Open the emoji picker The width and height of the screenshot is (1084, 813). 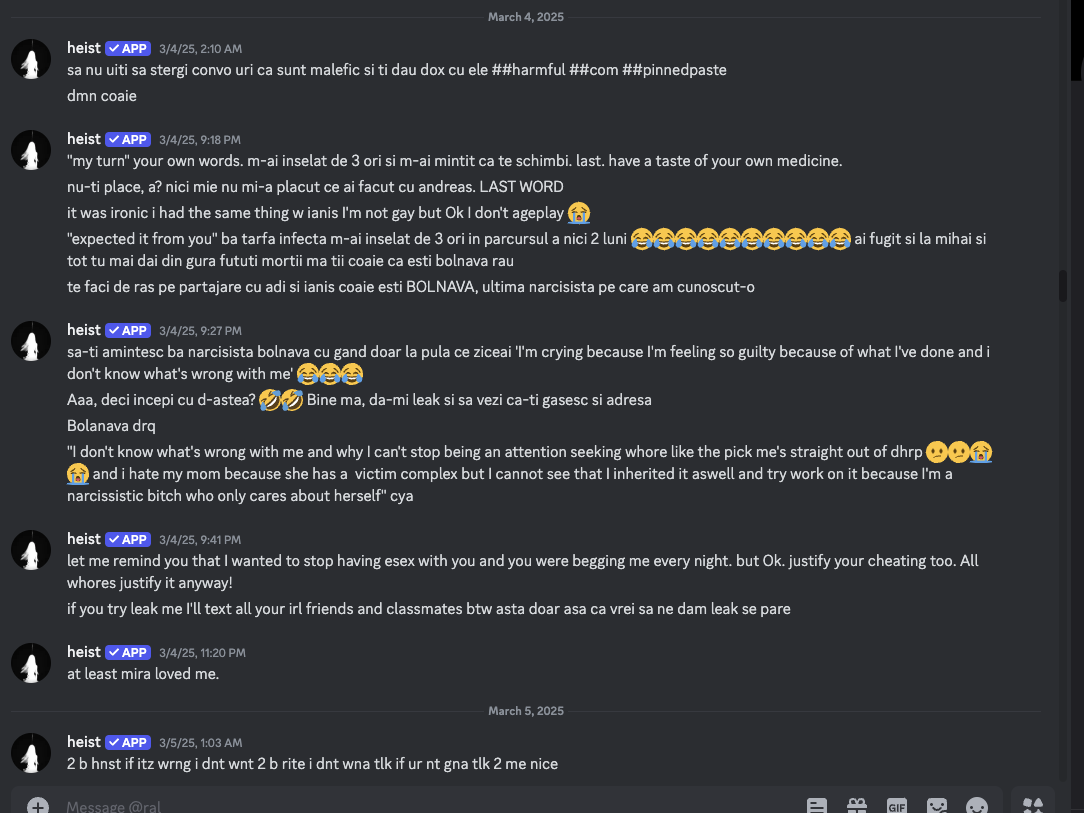coord(977,806)
